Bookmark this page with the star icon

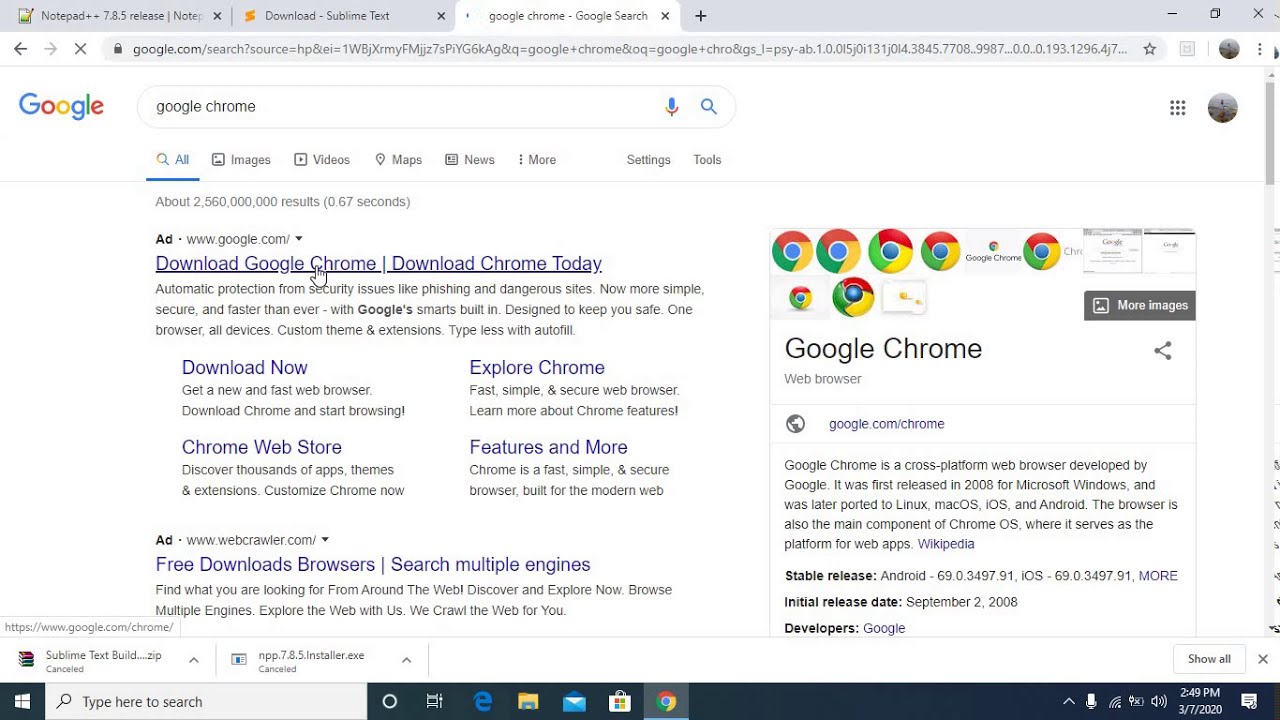click(x=1150, y=48)
